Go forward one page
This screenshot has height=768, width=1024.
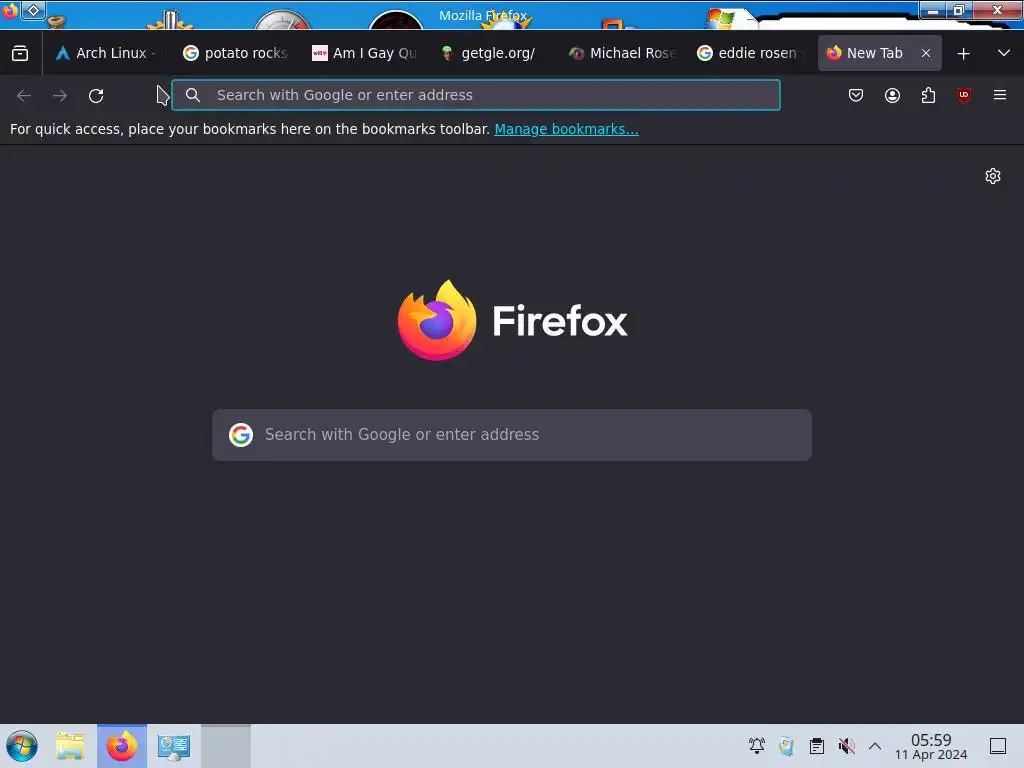(x=60, y=95)
